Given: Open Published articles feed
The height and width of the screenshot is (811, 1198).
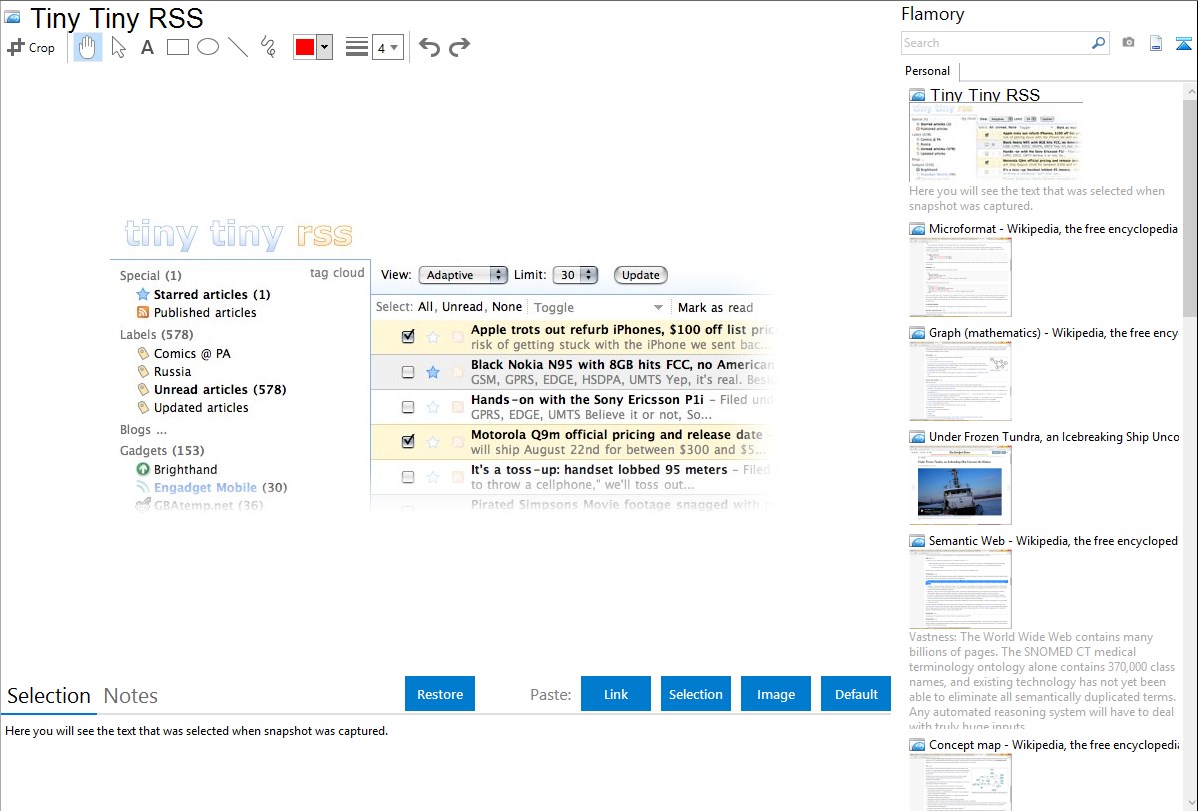Looking at the screenshot, I should click(205, 313).
